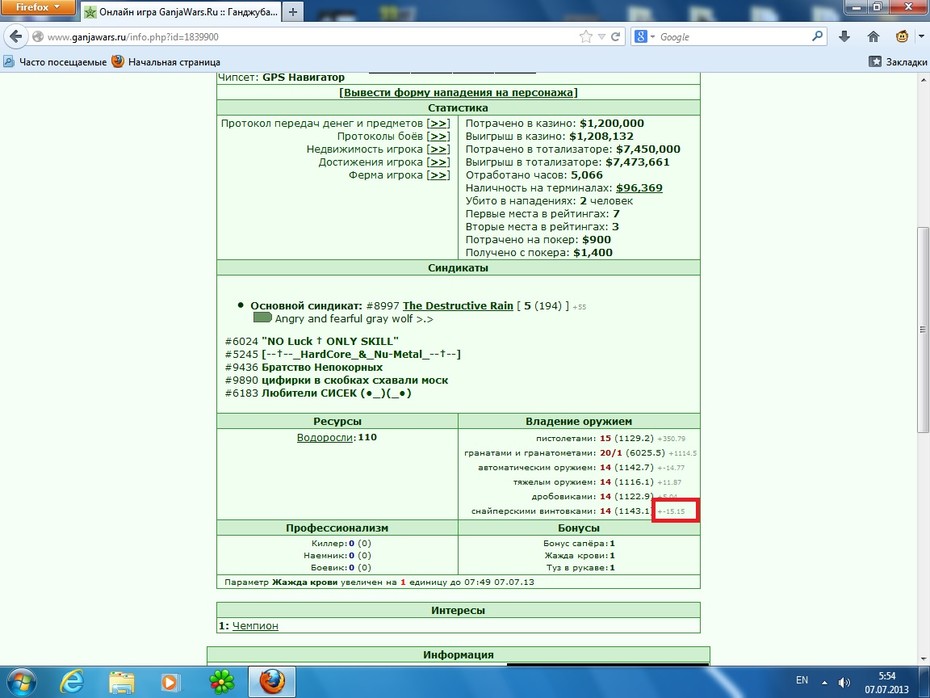Open the monkey face add-on icon
The height and width of the screenshot is (698, 930).
click(x=902, y=37)
